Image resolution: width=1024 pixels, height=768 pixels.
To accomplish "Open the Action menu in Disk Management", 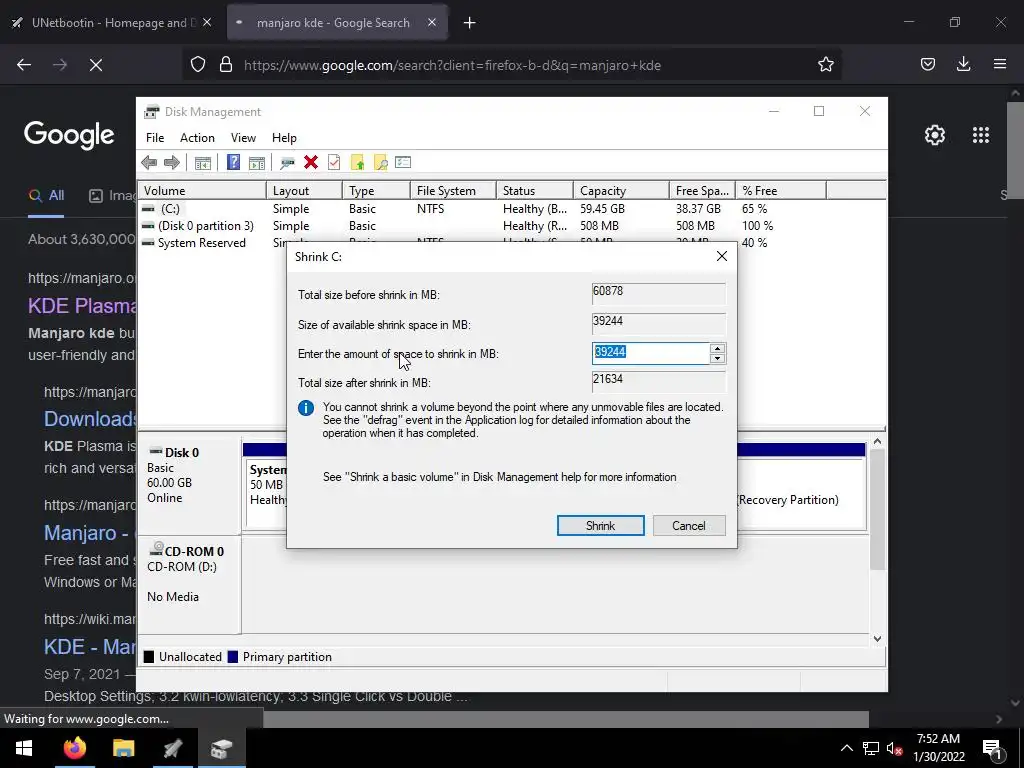I will pyautogui.click(x=197, y=138).
